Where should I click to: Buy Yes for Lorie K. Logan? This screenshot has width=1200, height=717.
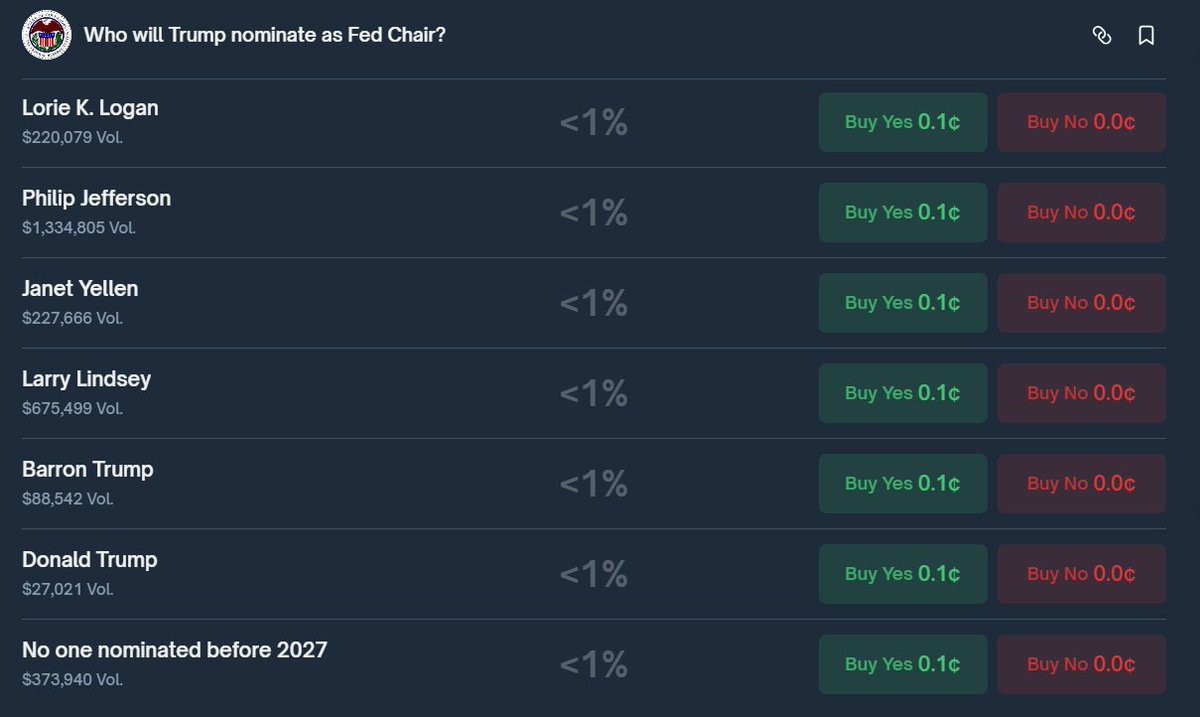click(x=902, y=122)
